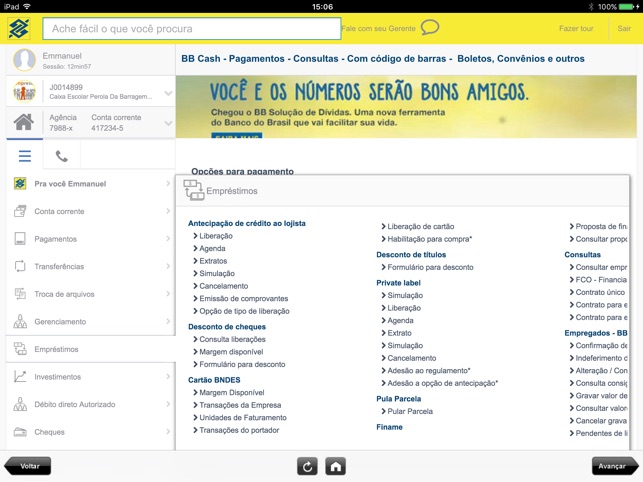Click the Gerenciamento sidebar icon
The height and width of the screenshot is (482, 643).
(20, 321)
